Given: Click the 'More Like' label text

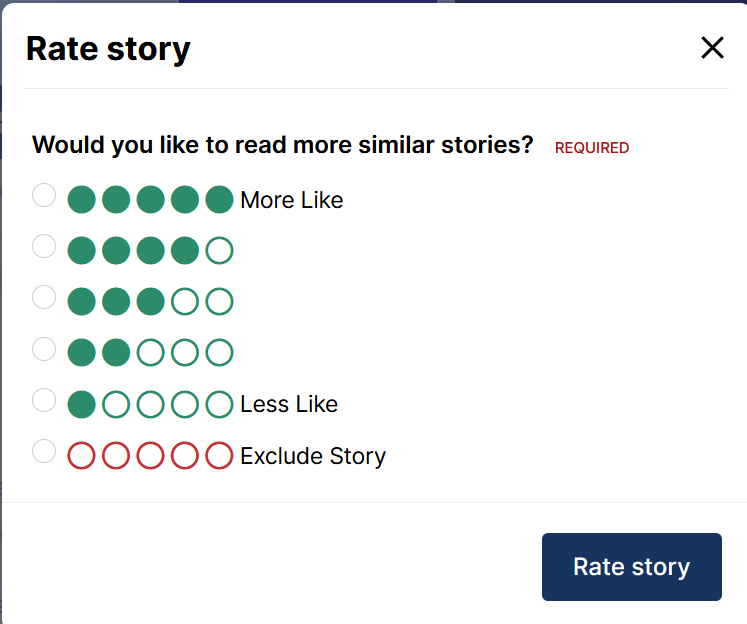Looking at the screenshot, I should click(291, 200).
